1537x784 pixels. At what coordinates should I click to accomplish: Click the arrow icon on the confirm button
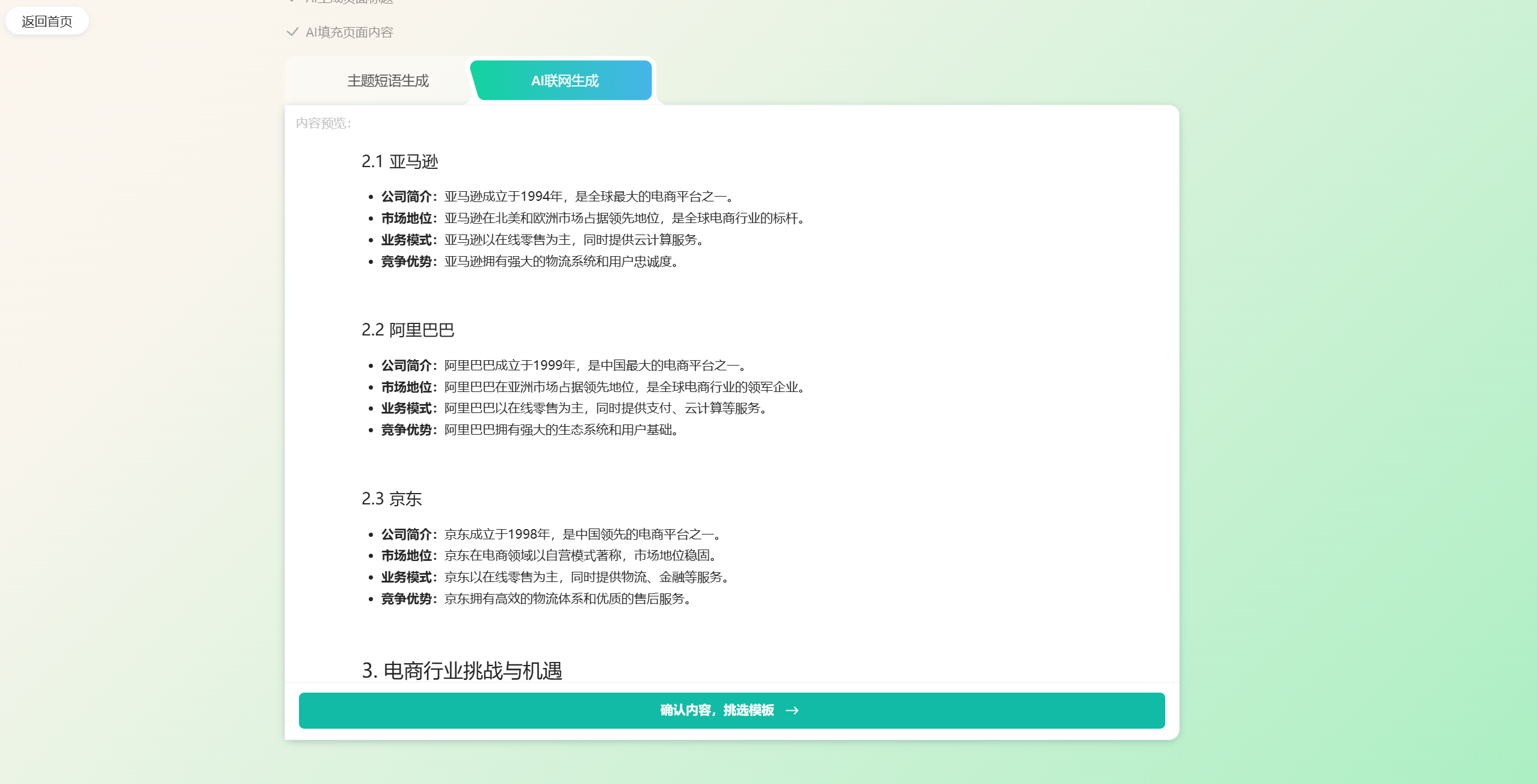pos(792,710)
